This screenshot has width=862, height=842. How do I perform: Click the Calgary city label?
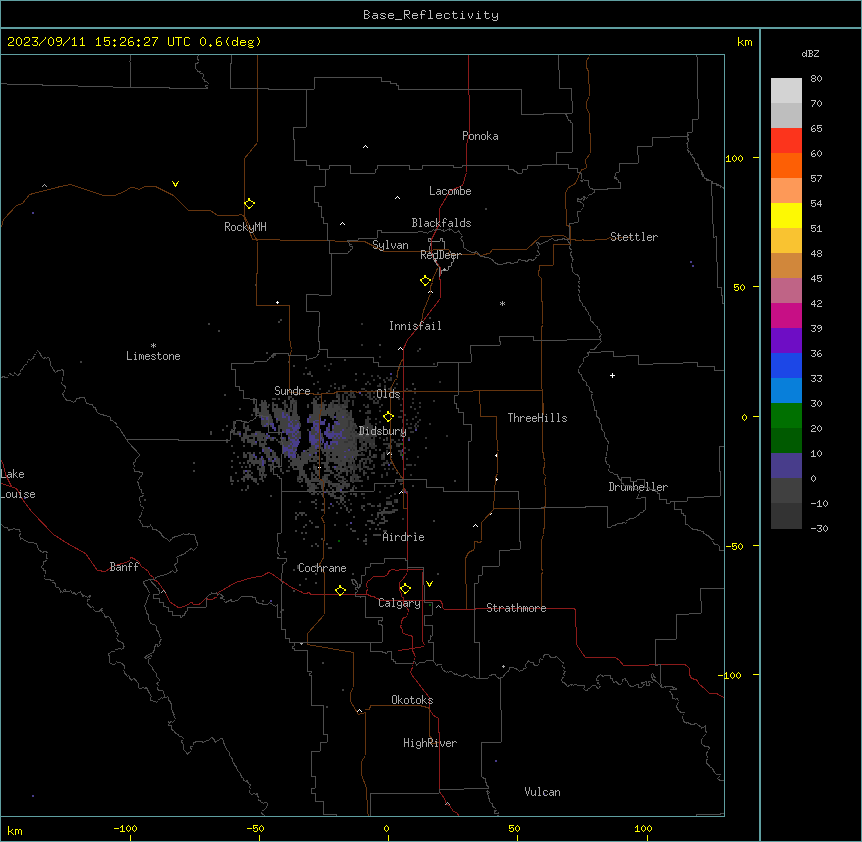pos(399,603)
